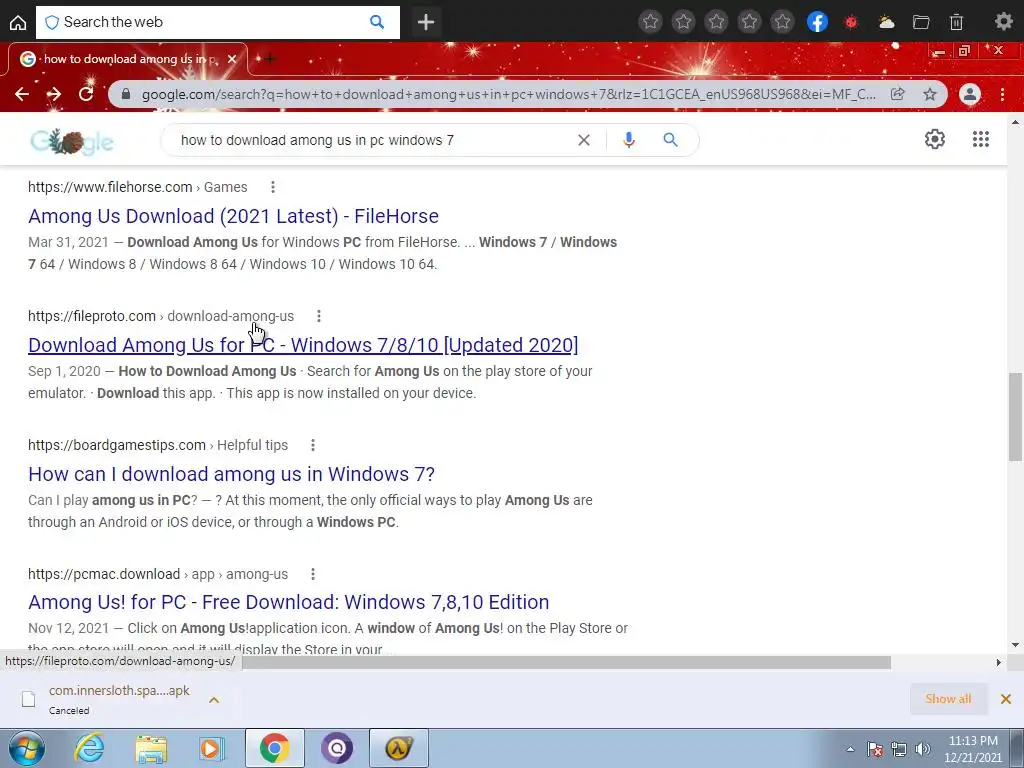Screen dimensions: 1024x768
Task: Open the more options dots for fileproto.com result
Action: coord(319,316)
